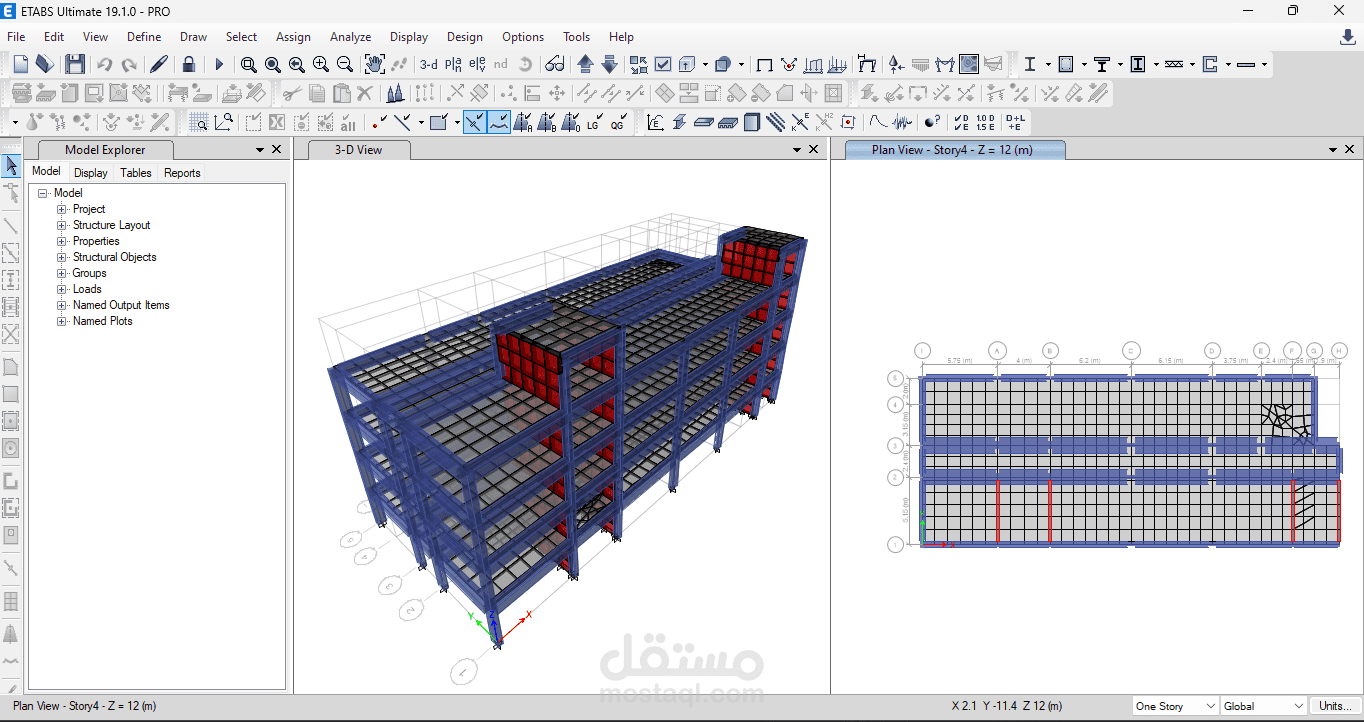Image resolution: width=1364 pixels, height=722 pixels.
Task: Open the 3-D View panel dropdown arrow
Action: (x=798, y=150)
